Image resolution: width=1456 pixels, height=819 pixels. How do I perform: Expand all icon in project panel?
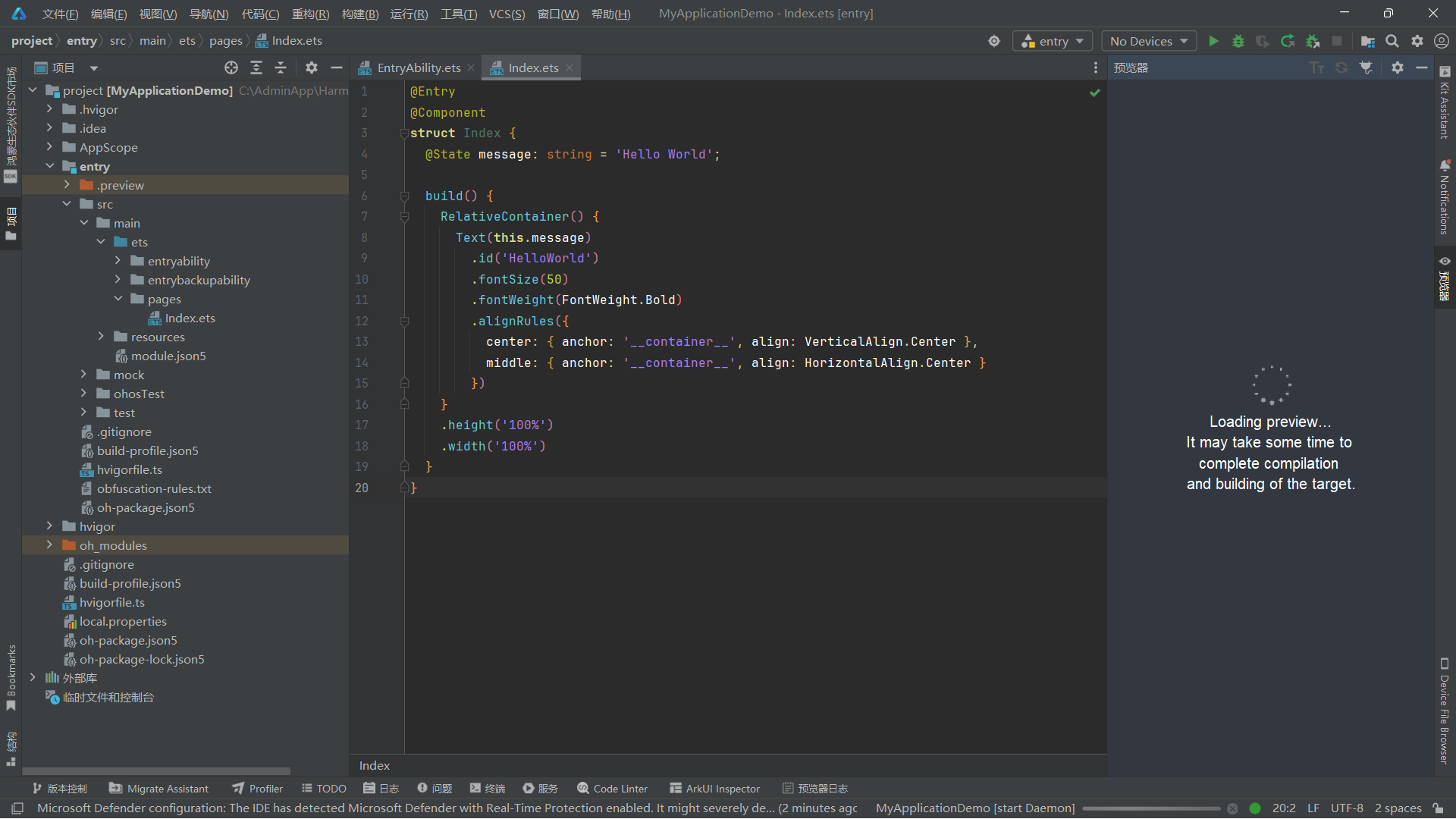[256, 67]
